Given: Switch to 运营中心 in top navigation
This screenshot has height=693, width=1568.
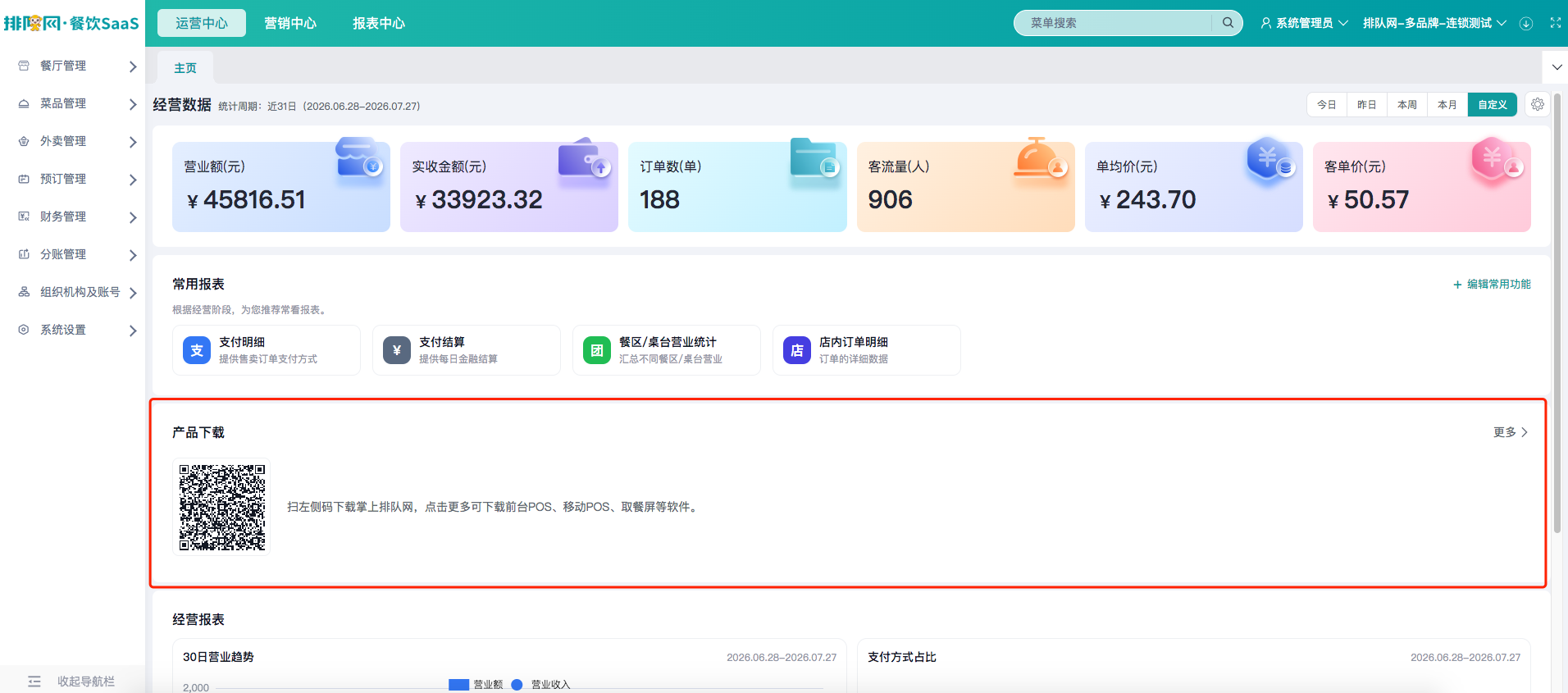Looking at the screenshot, I should pos(202,23).
